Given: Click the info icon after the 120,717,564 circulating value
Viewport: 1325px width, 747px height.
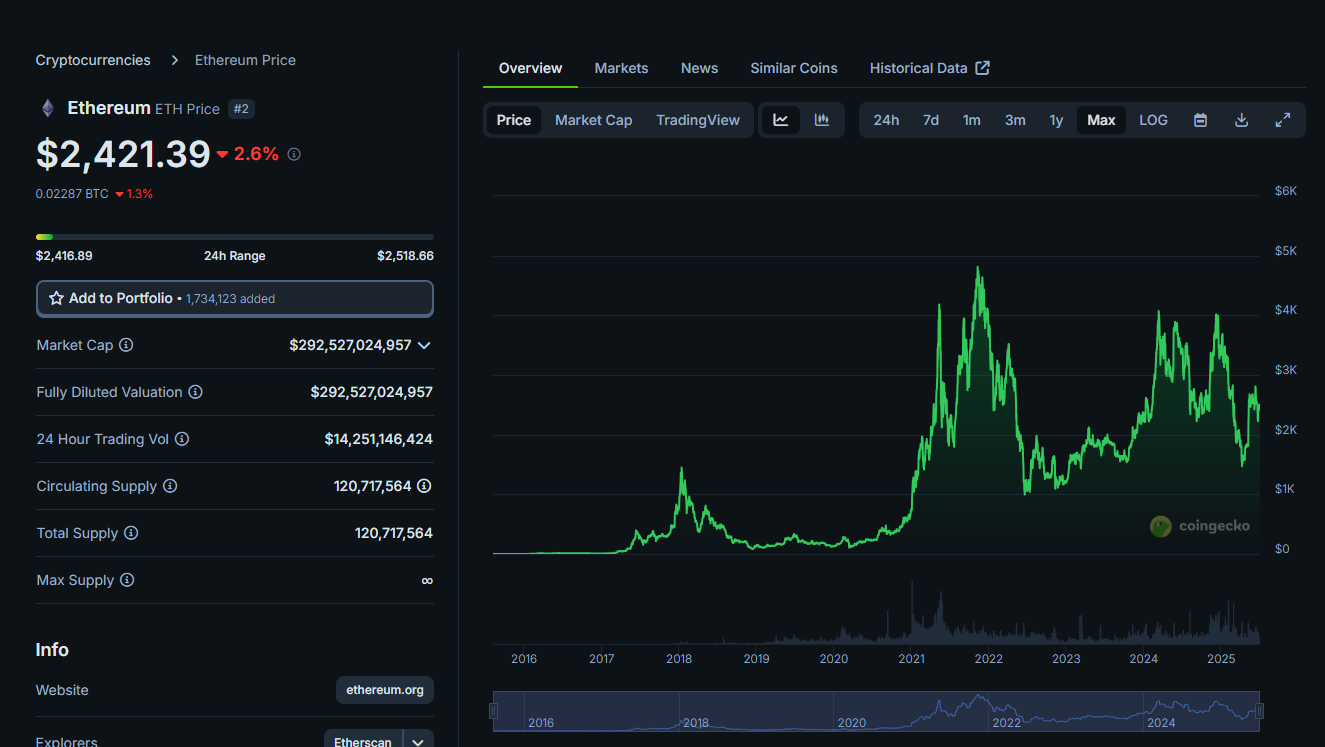Looking at the screenshot, I should (x=424, y=486).
